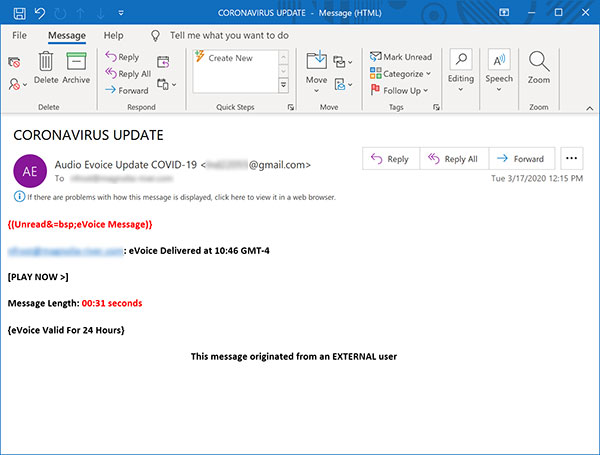
Task: Click the CORONAVIRUS UPDATE subject heading
Action: [88, 135]
